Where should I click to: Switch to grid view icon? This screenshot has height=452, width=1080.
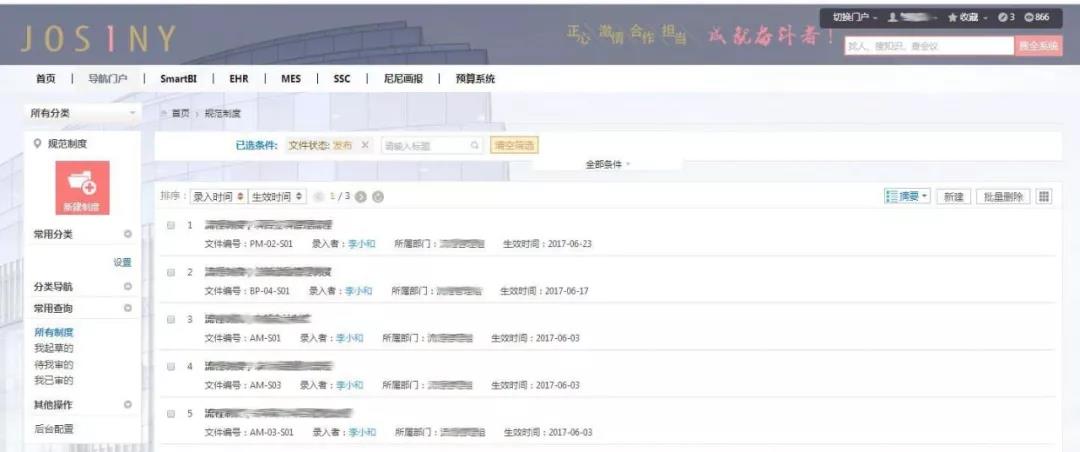click(x=1044, y=196)
